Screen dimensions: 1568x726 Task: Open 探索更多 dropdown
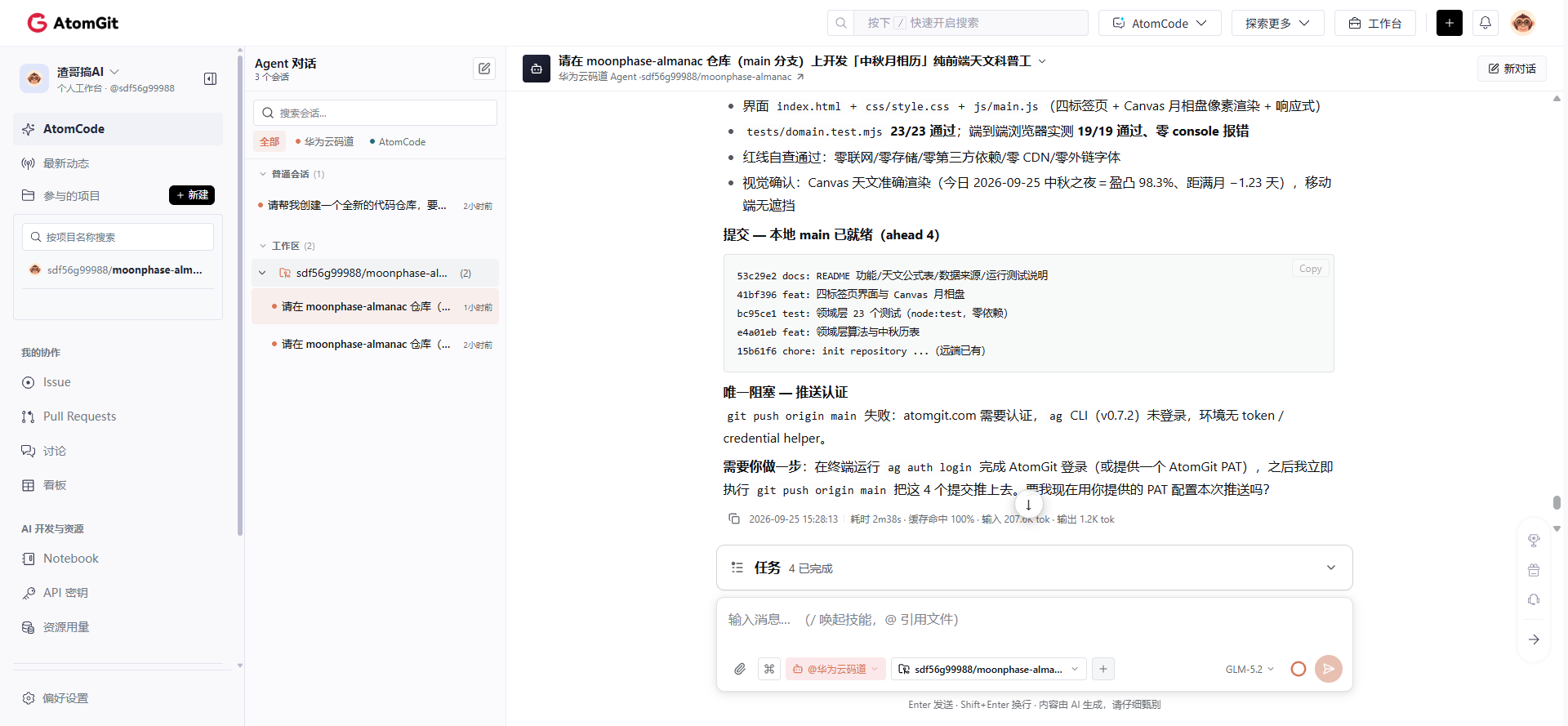(x=1277, y=23)
